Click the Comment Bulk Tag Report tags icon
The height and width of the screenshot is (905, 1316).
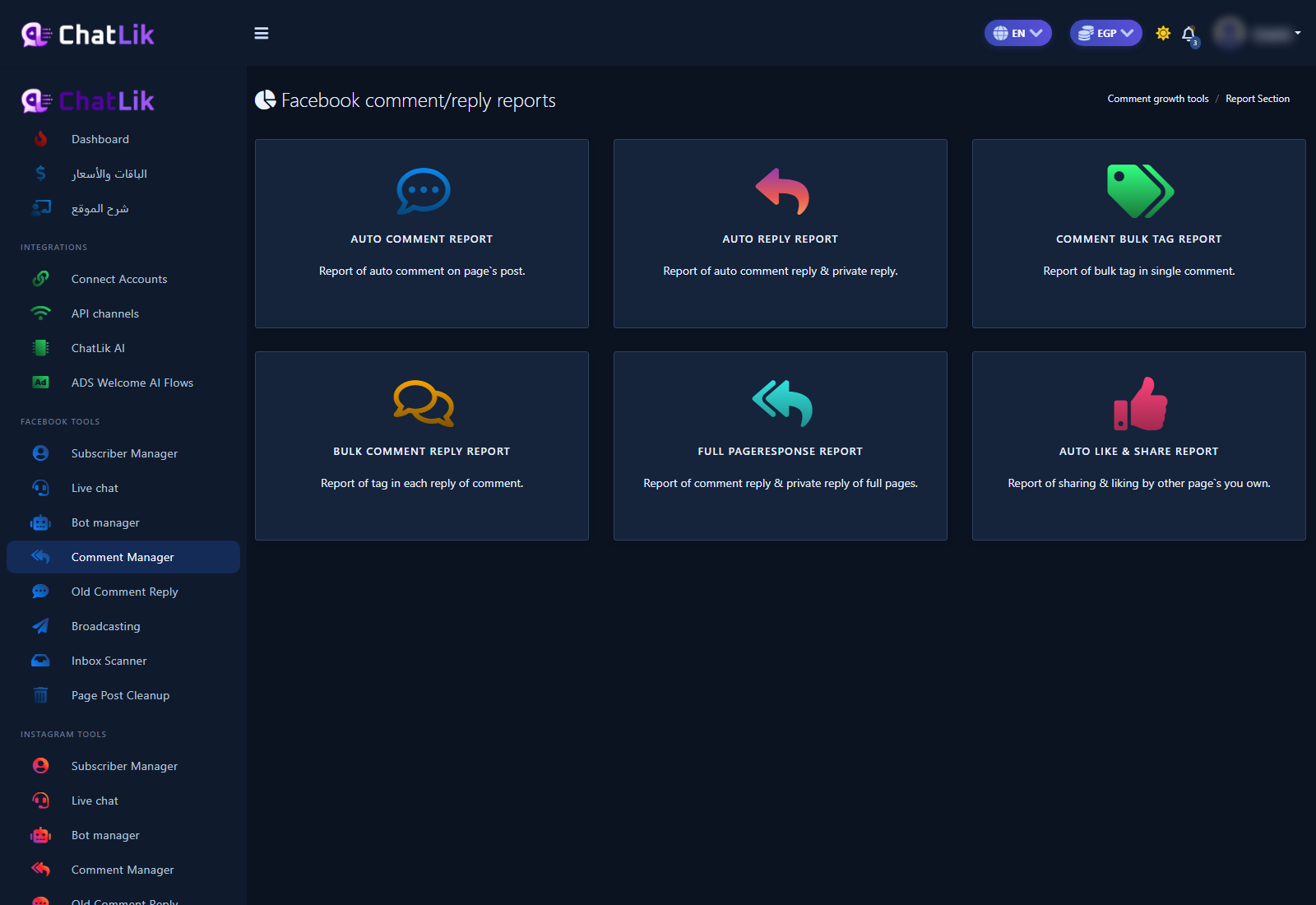1140,192
